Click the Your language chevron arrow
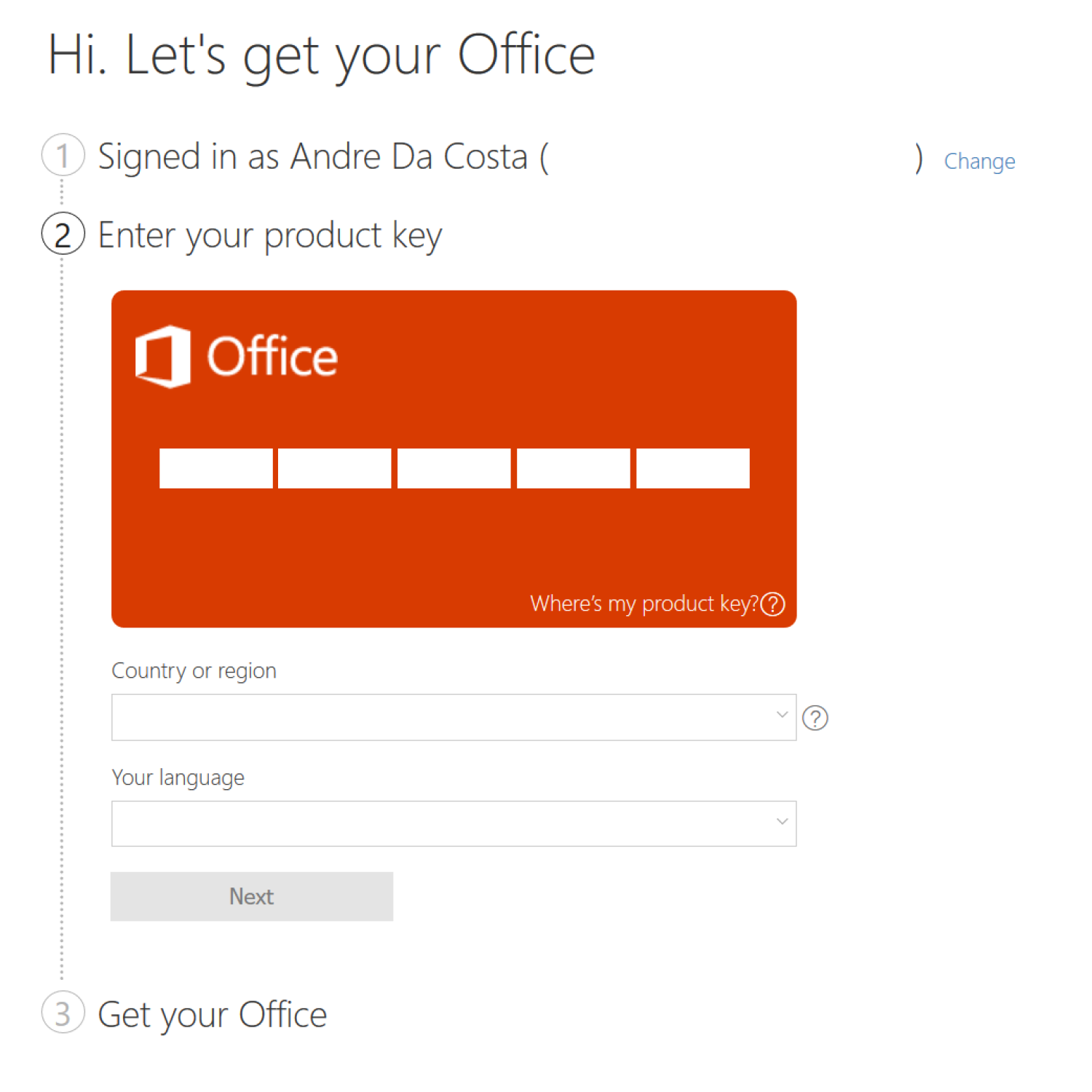Screen dimensions: 1092x1092 pyautogui.click(x=782, y=822)
